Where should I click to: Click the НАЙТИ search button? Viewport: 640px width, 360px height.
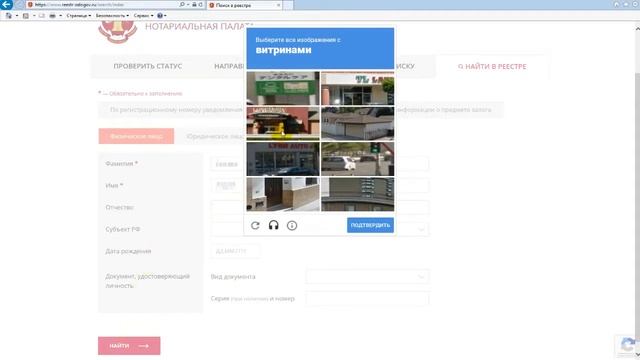[129, 346]
